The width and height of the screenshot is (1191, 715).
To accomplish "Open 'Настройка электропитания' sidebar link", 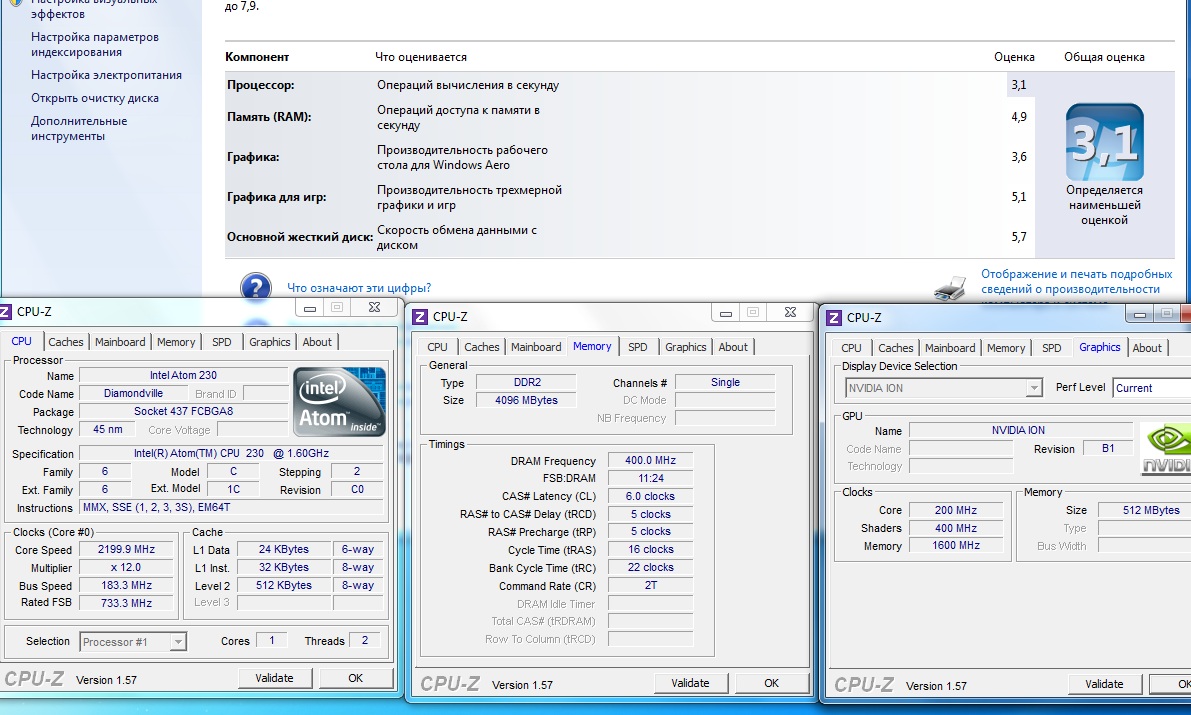I will [x=106, y=75].
